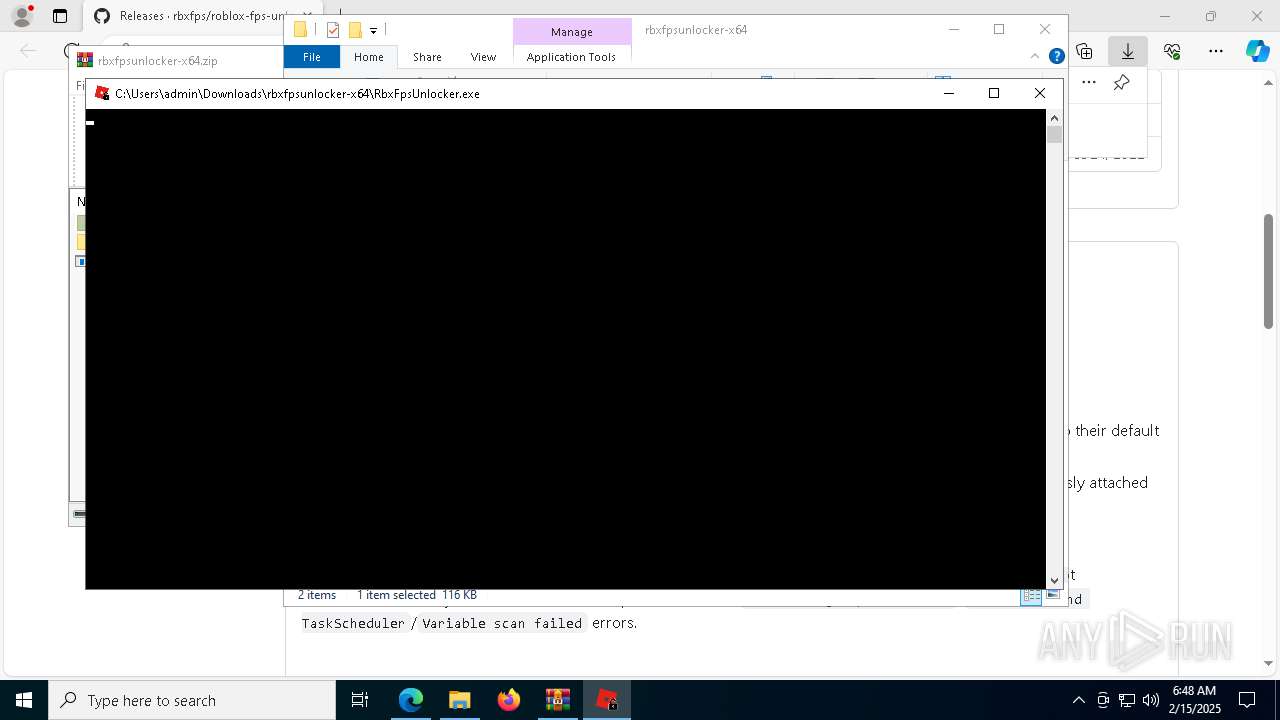Open clock showing 6:48 AM
Screen dimensions: 1280x720
click(1196, 700)
